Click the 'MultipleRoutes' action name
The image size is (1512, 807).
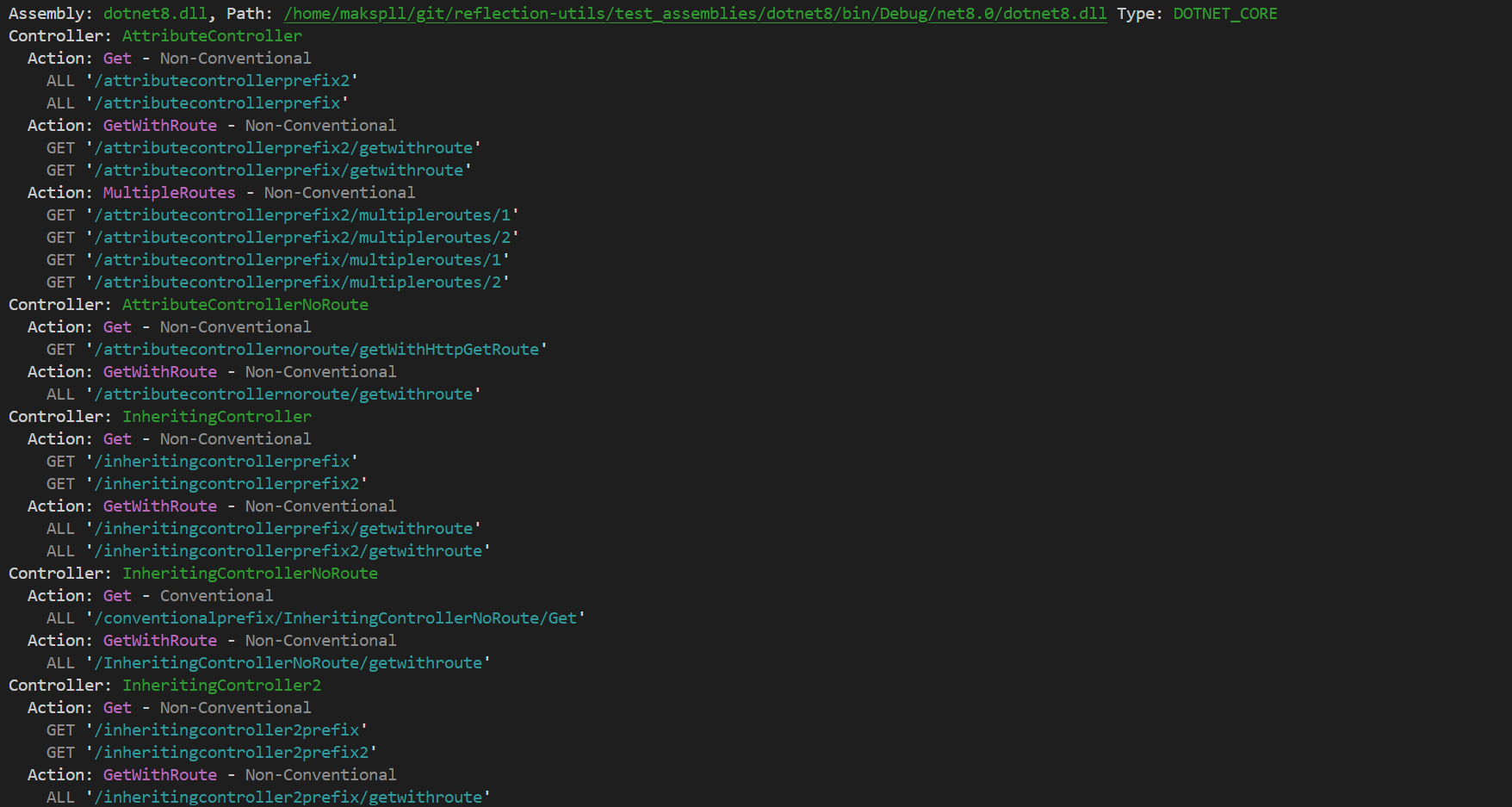point(170,193)
